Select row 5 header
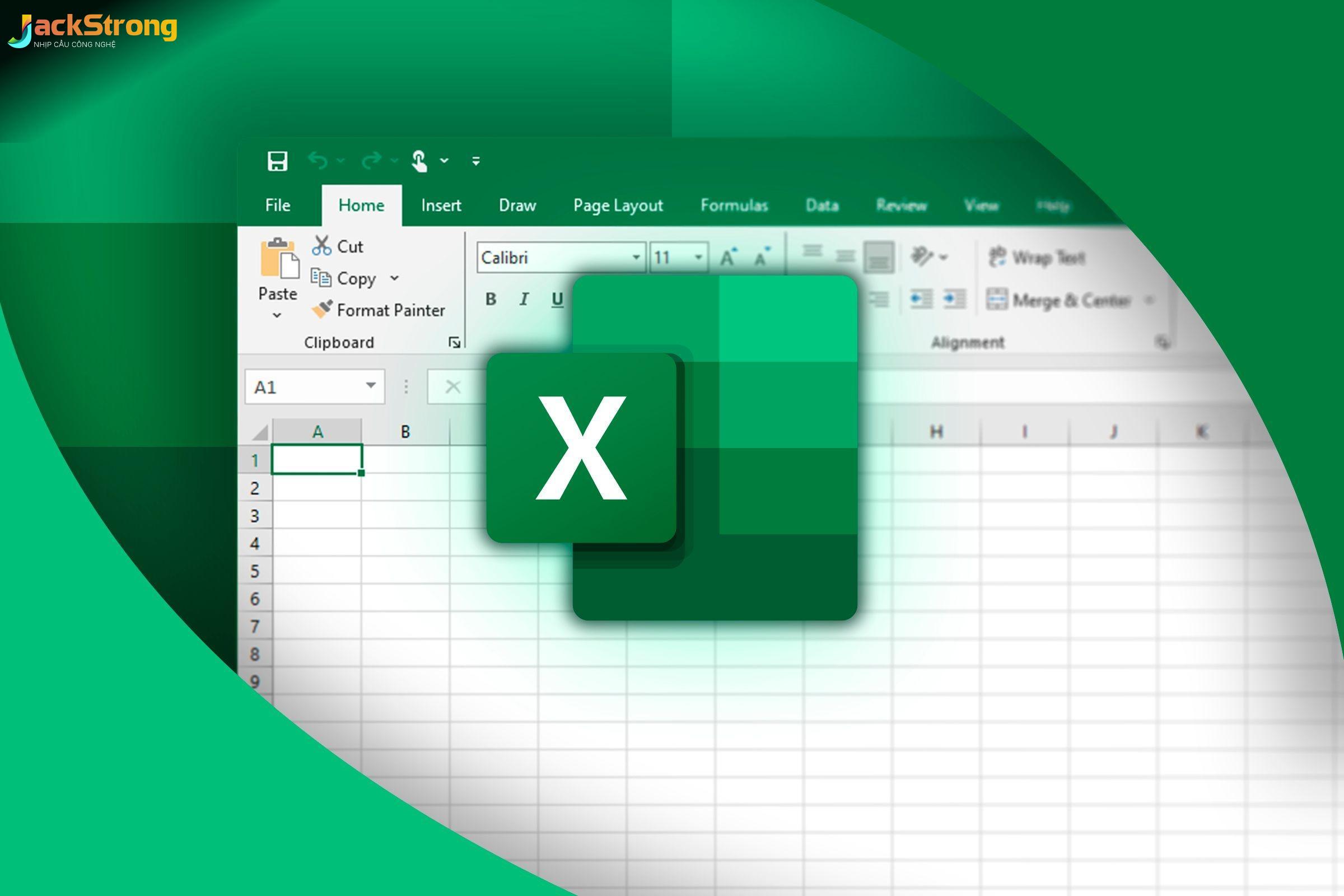This screenshot has width=1344, height=896. pos(255,571)
